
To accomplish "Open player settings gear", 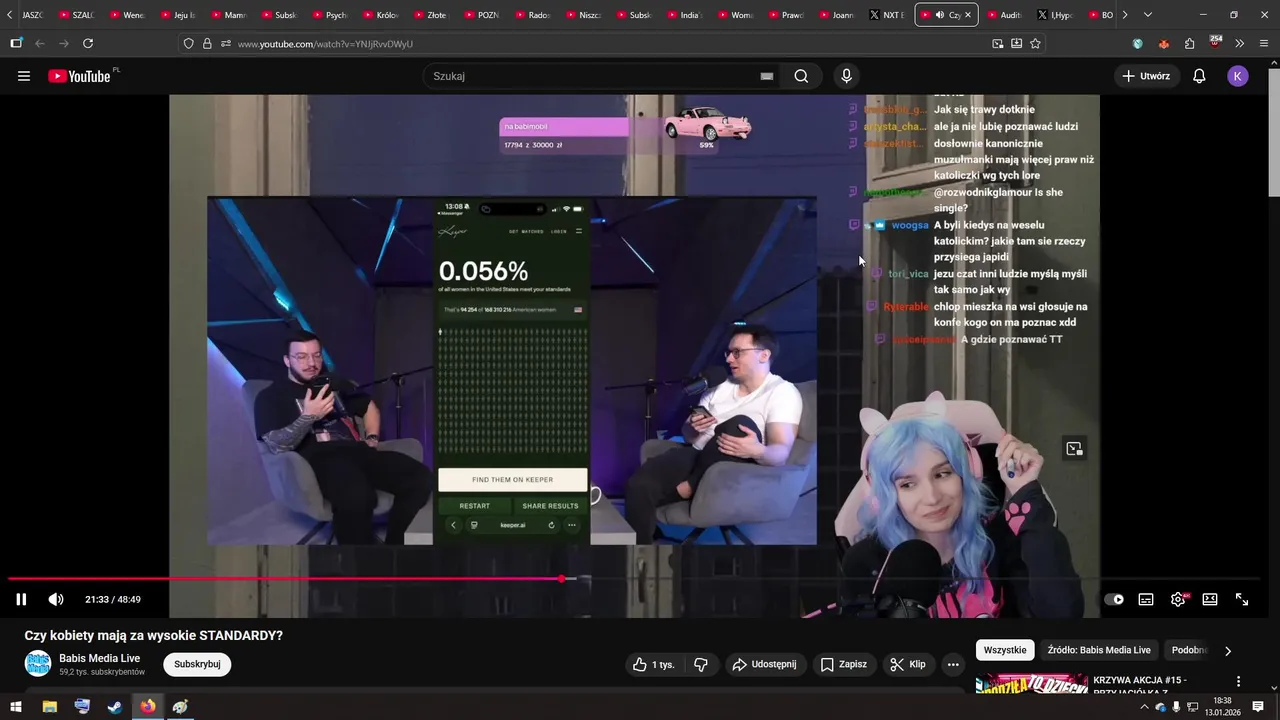I will 1178,599.
